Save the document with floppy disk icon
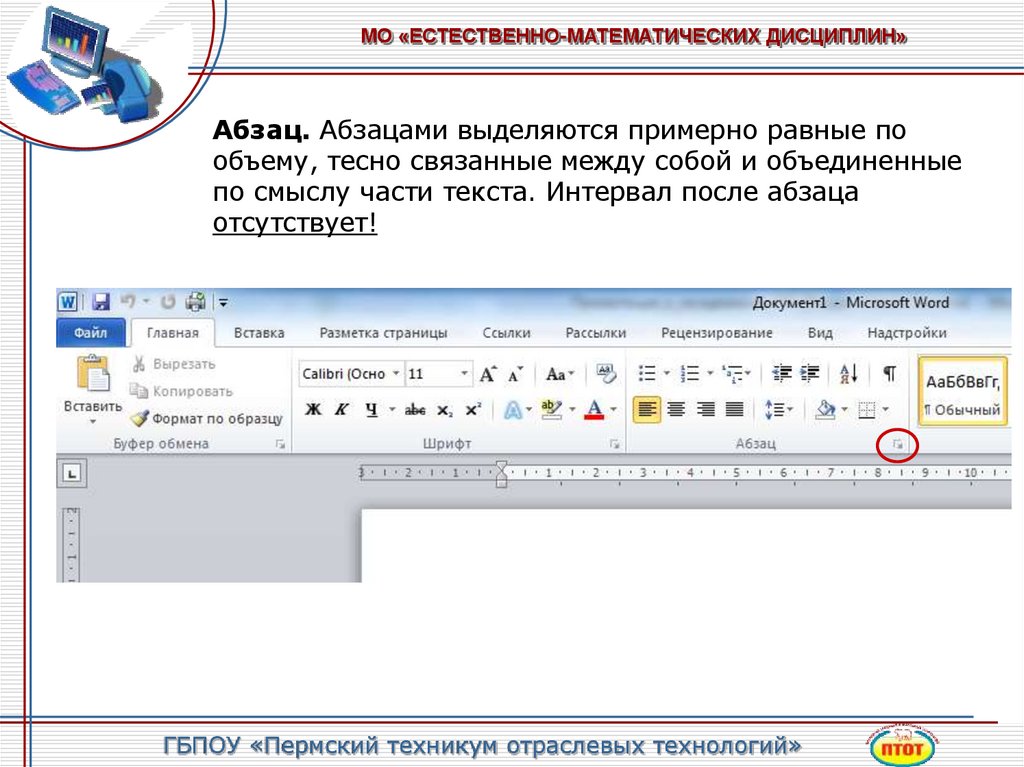This screenshot has height=767, width=1024. coord(101,302)
